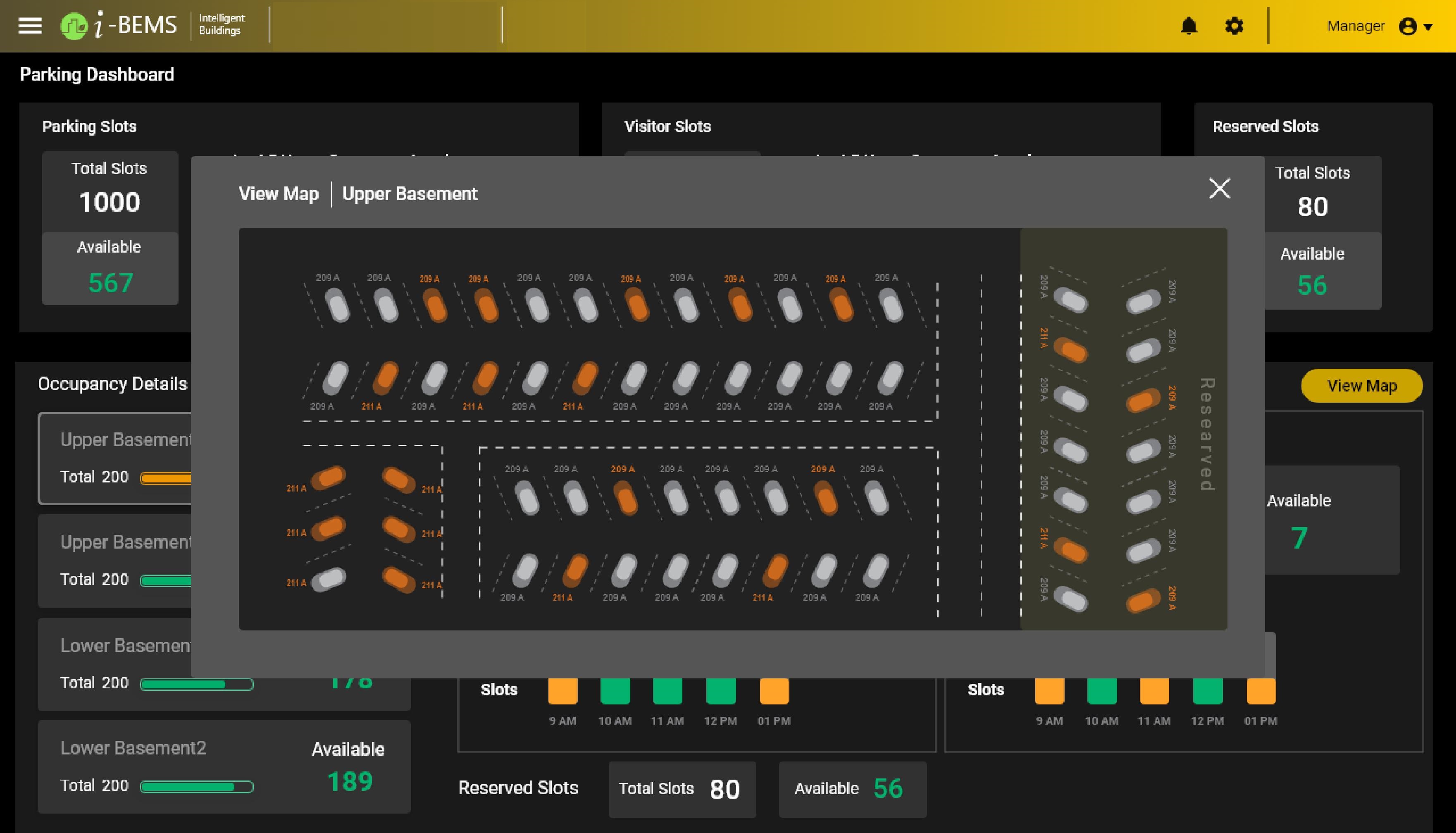Viewport: 1456px width, 833px height.
Task: Click the Manager user avatar icon
Action: pos(1407,26)
